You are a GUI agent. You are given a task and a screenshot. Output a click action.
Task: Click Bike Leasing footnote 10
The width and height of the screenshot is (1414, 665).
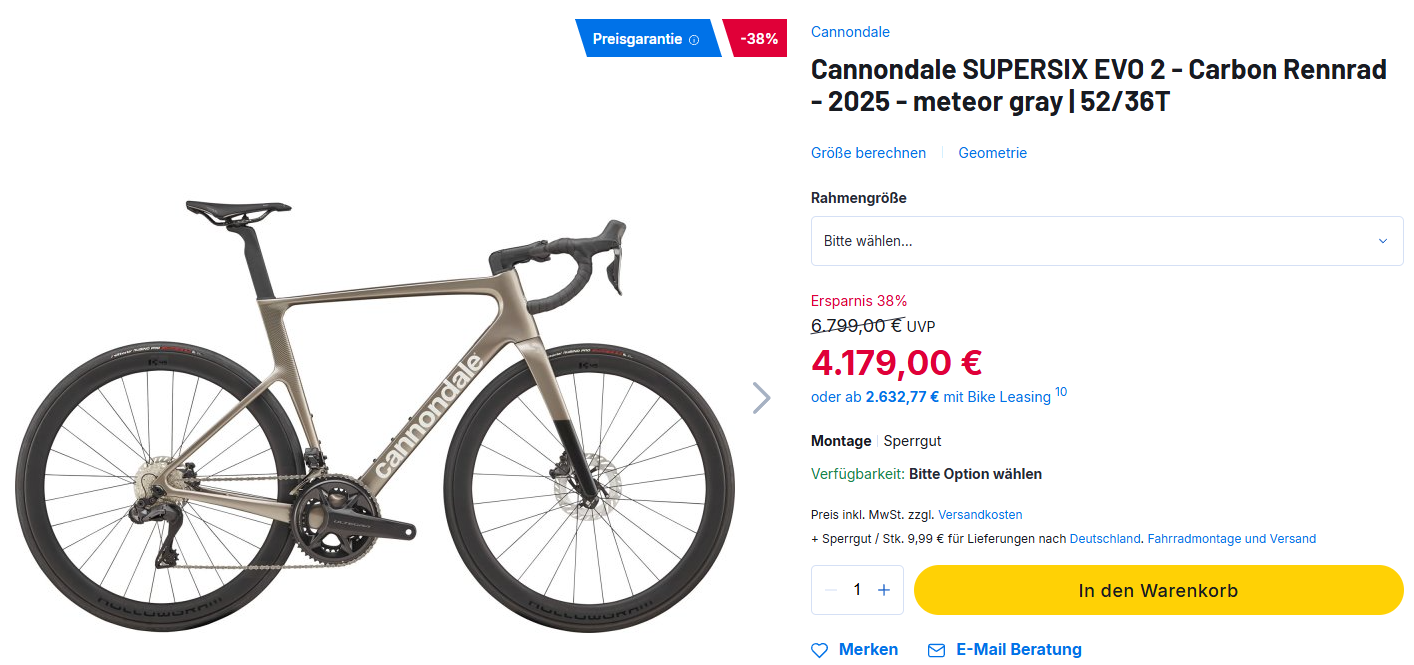coord(1061,392)
